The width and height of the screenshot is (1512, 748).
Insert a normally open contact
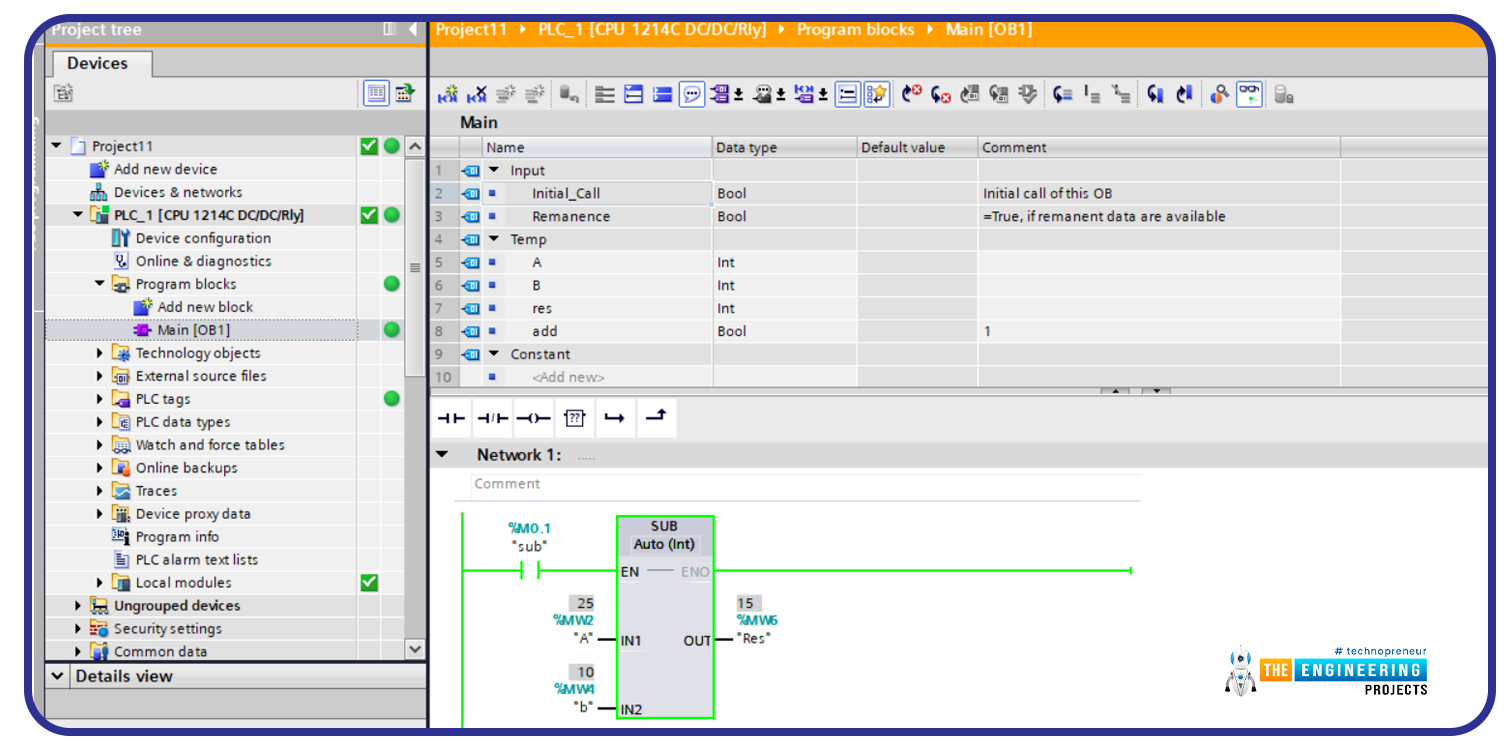click(x=452, y=418)
